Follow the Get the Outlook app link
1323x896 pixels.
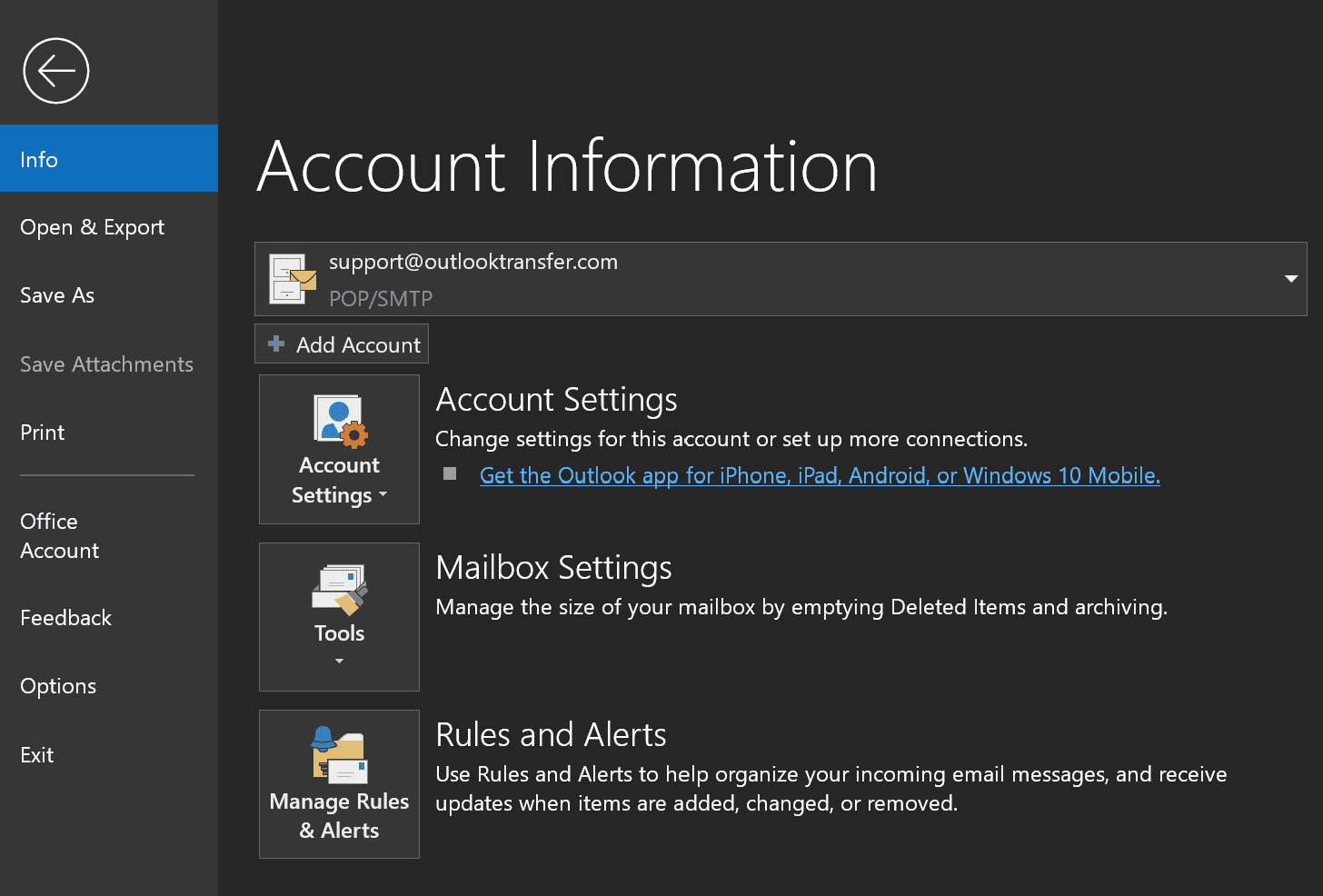tap(820, 475)
